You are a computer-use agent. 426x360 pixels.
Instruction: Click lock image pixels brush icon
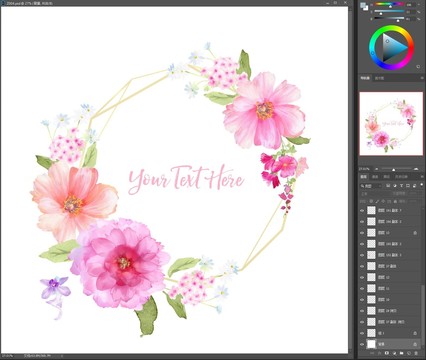coord(377,201)
